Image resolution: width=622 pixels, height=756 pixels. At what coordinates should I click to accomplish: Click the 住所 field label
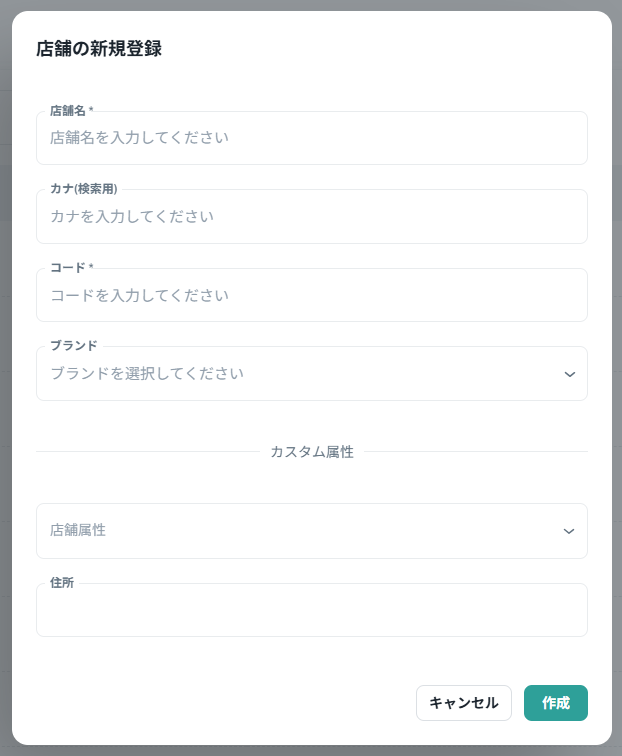(61, 582)
